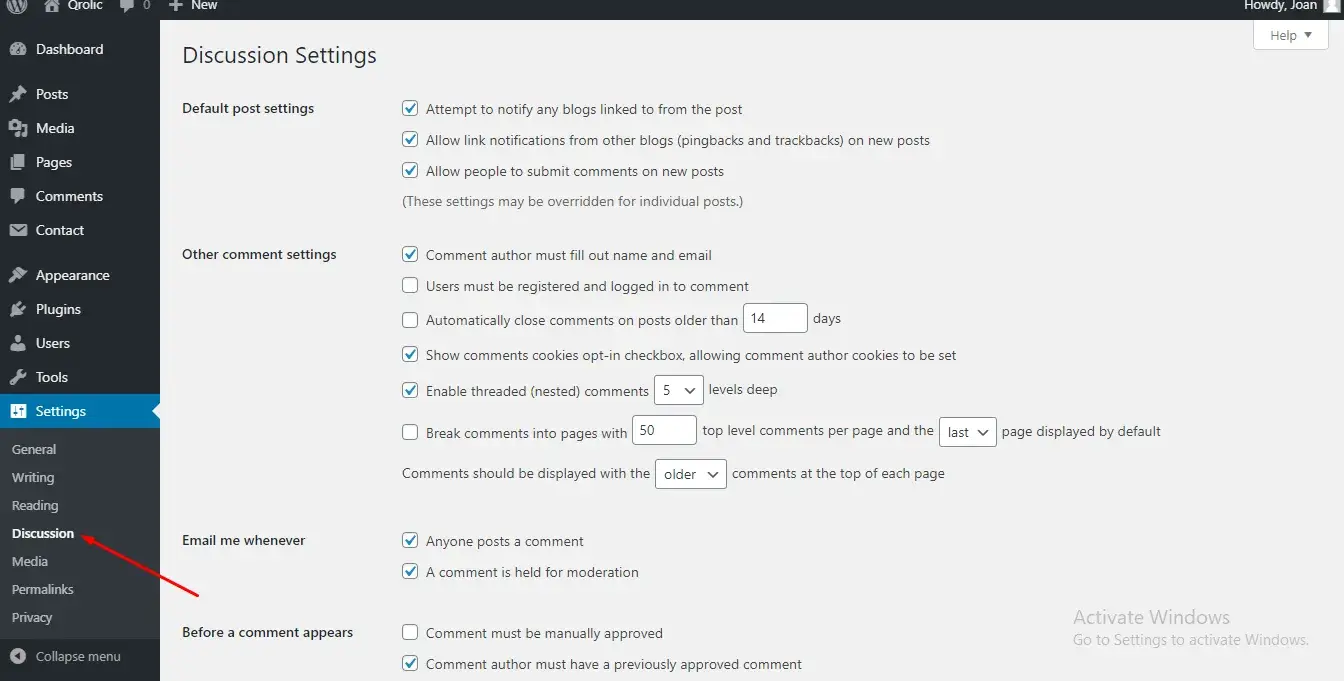Image resolution: width=1344 pixels, height=681 pixels.
Task: Expand the 'older' comments order dropdown
Action: (x=690, y=474)
